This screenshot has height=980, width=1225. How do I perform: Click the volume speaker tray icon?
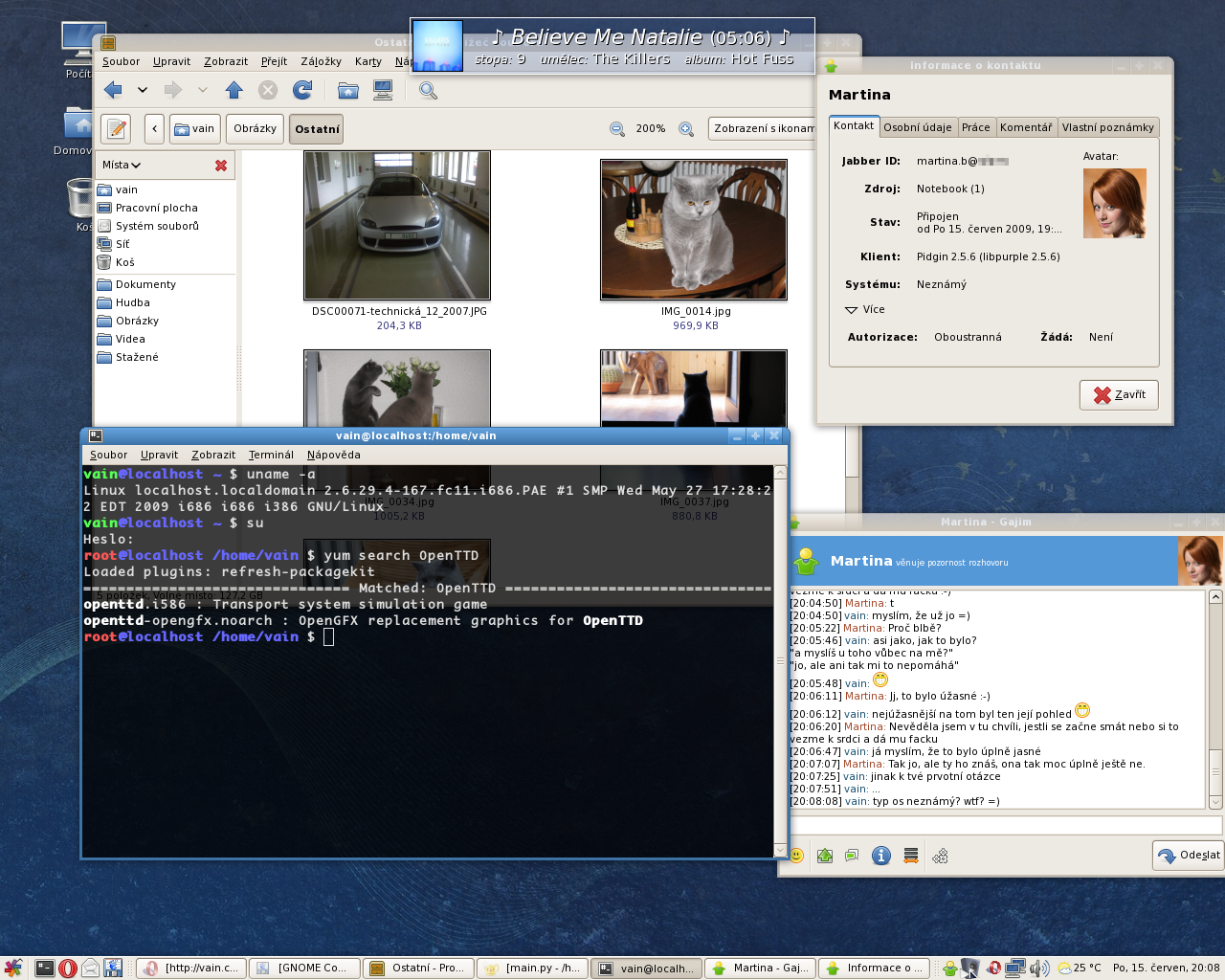[1040, 969]
